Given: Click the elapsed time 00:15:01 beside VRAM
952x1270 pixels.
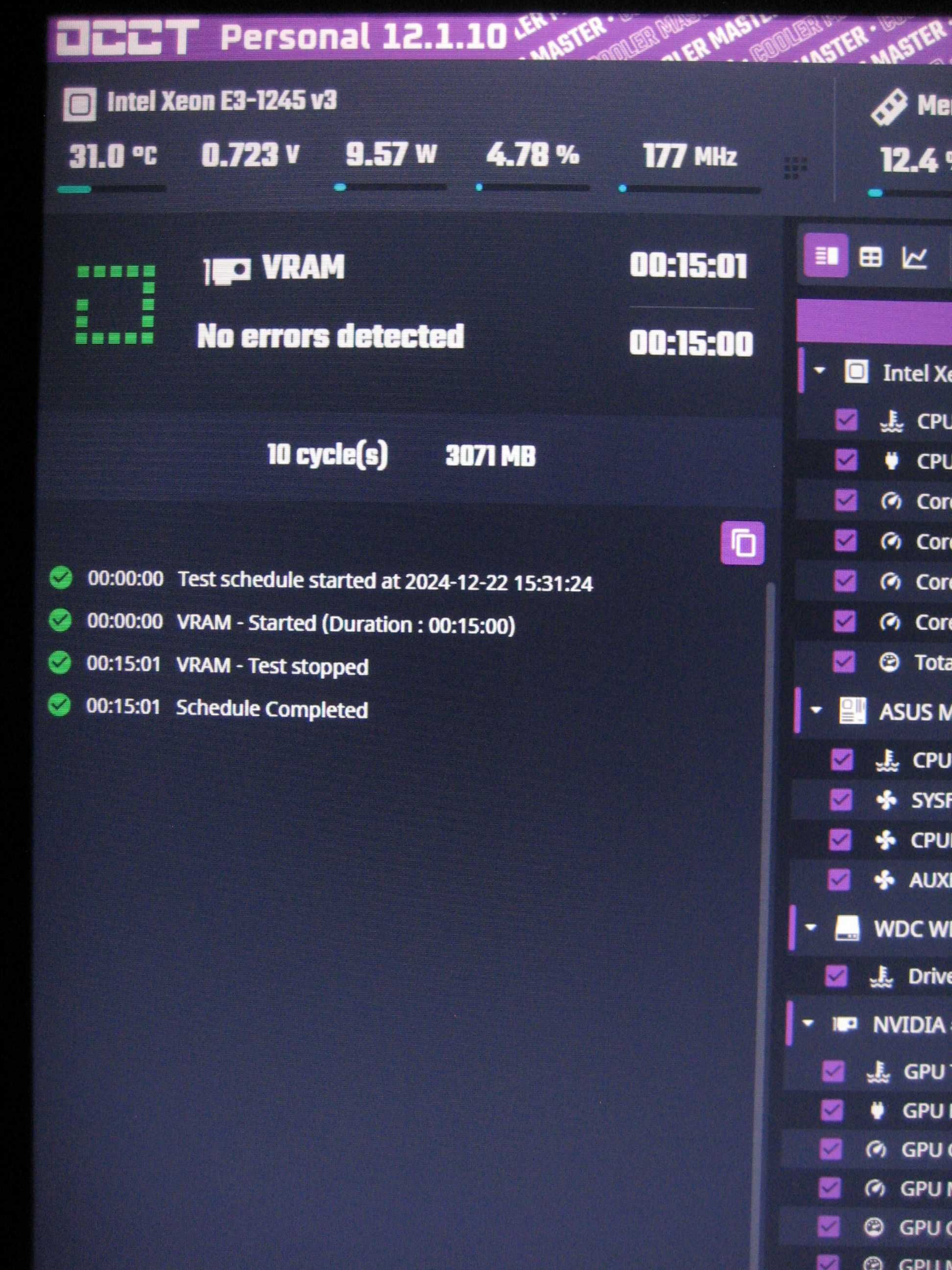Looking at the screenshot, I should click(x=689, y=265).
